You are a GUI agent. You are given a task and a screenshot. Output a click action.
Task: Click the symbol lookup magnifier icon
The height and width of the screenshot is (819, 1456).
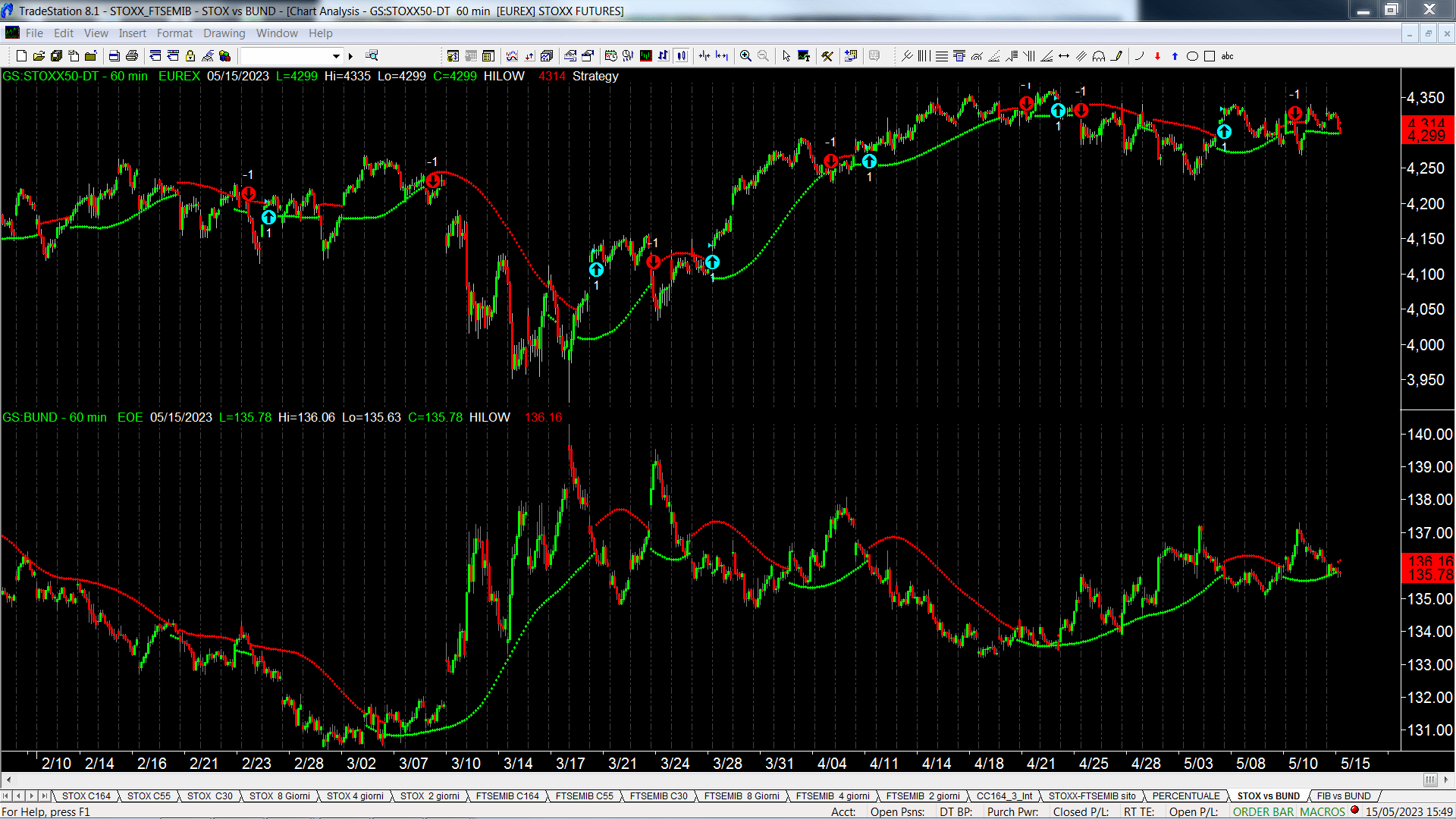pos(372,56)
